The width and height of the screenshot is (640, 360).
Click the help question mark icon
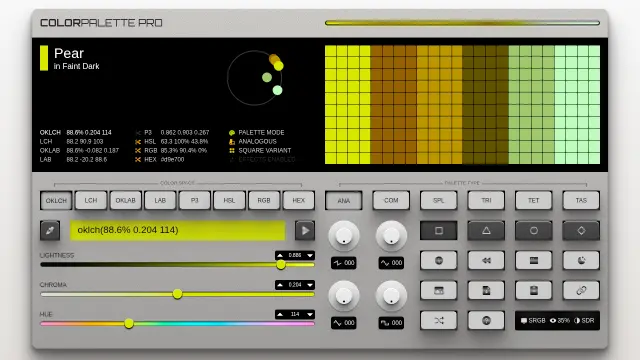click(486, 321)
